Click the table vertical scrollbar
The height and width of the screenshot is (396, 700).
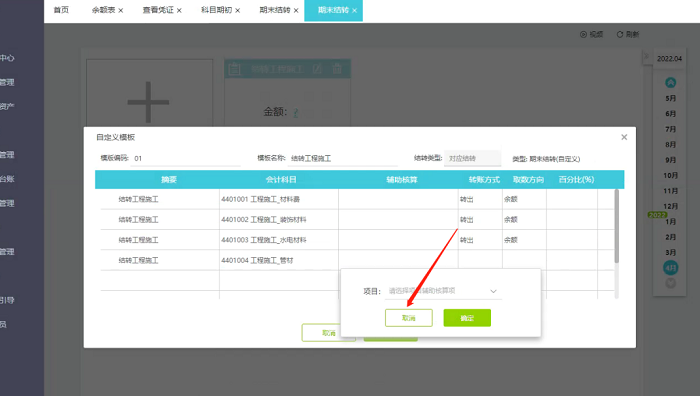[x=617, y=226]
